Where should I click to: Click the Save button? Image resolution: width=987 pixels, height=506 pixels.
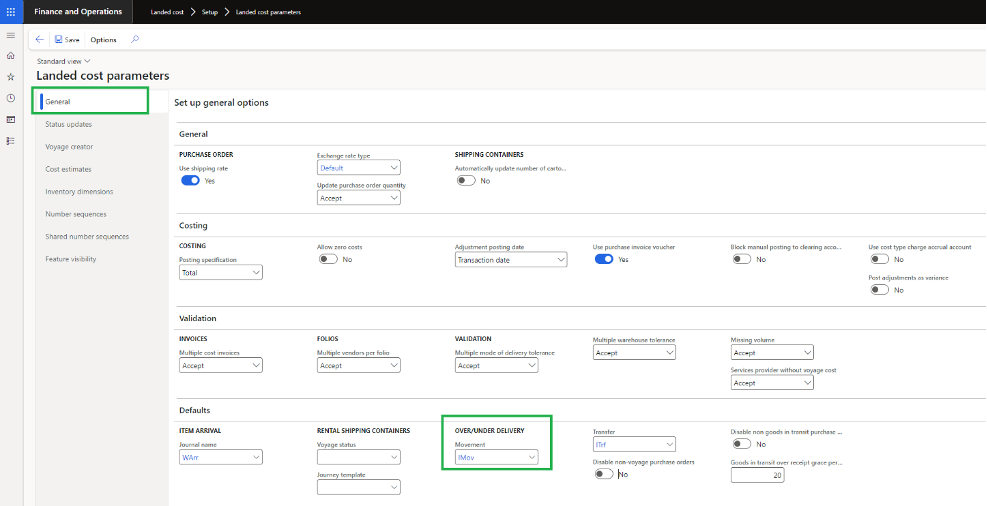[x=67, y=40]
